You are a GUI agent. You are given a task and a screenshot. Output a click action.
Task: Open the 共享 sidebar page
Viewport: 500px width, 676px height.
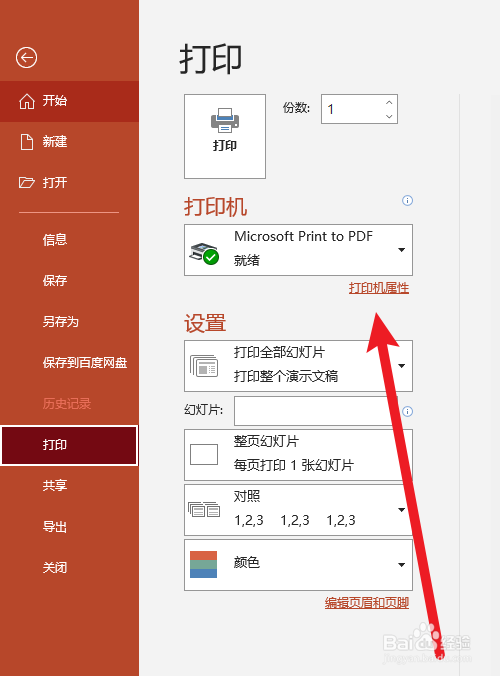pos(69,485)
